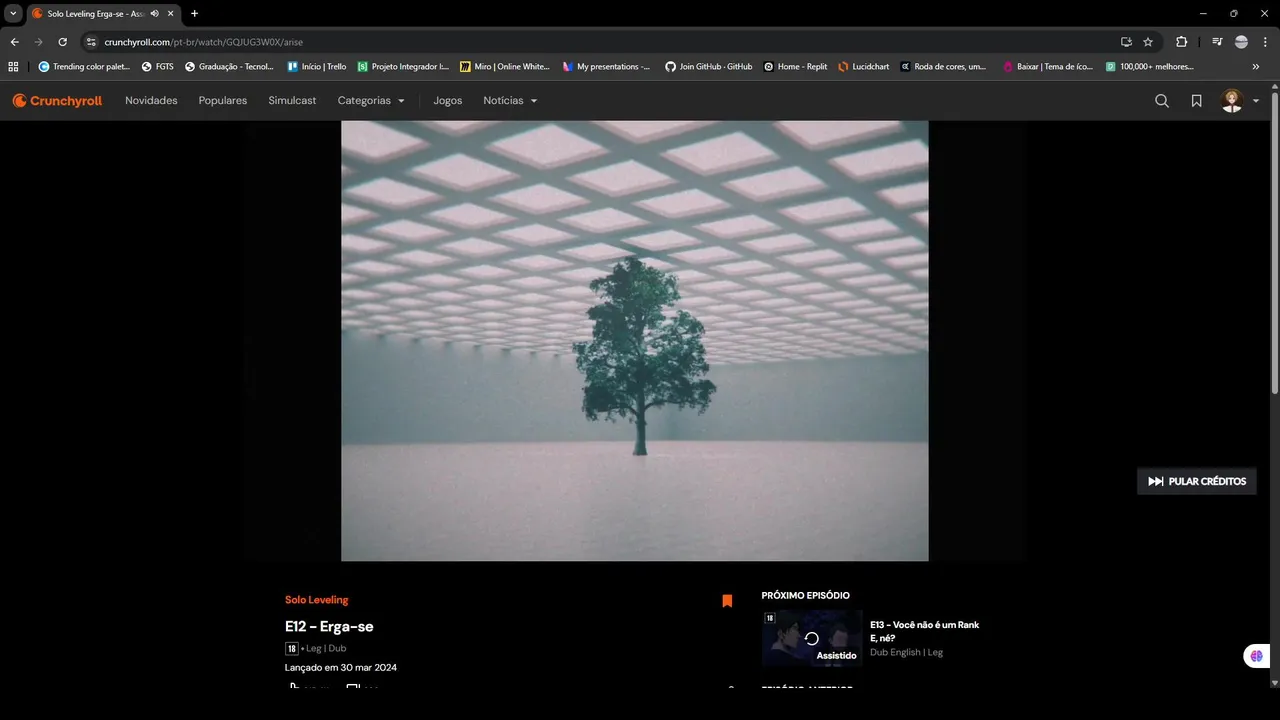The height and width of the screenshot is (720, 1280).
Task: Open Chrome three-dot menu
Action: pyautogui.click(x=1264, y=42)
